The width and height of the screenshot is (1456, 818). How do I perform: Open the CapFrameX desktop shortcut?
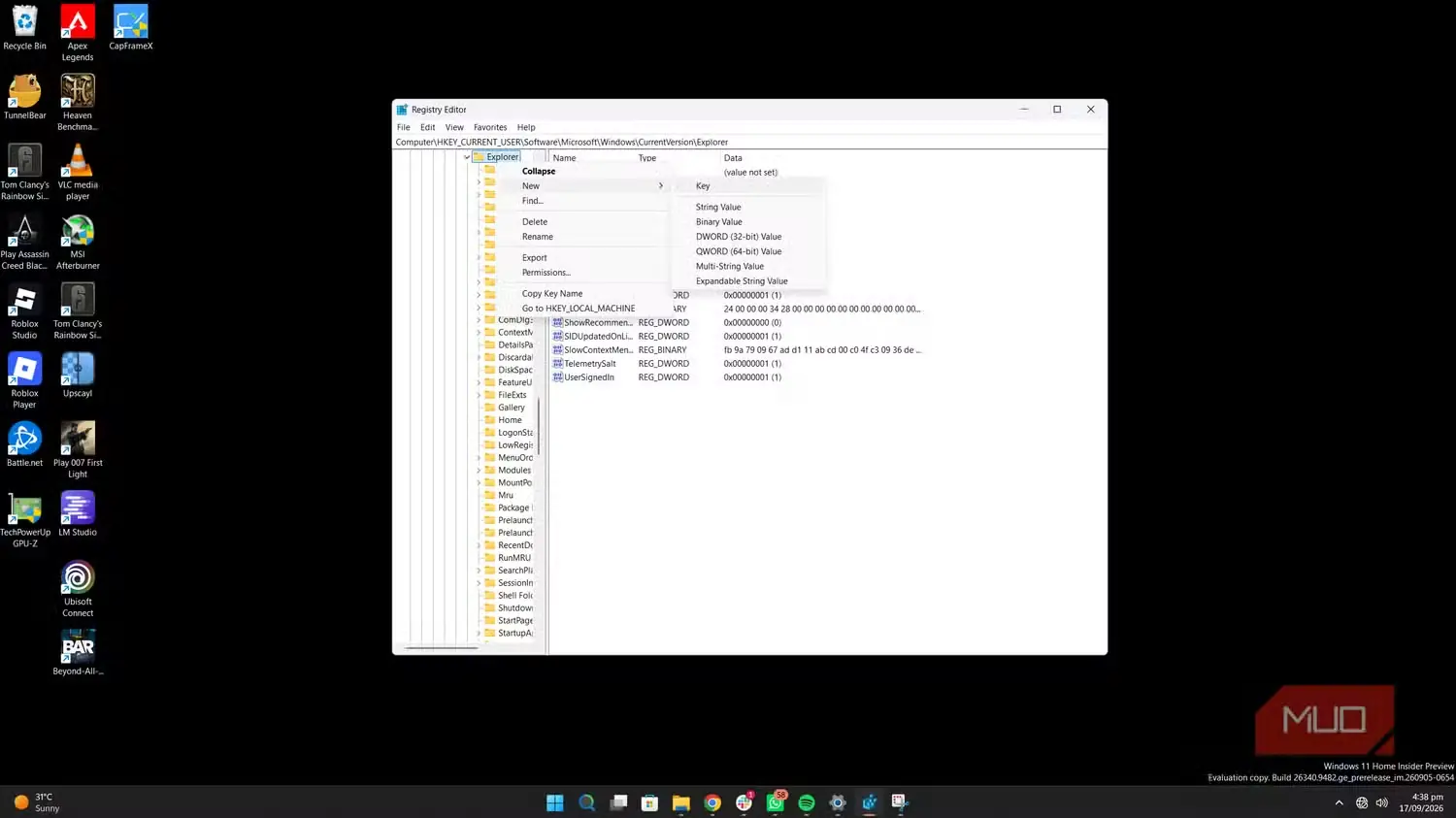(x=130, y=28)
